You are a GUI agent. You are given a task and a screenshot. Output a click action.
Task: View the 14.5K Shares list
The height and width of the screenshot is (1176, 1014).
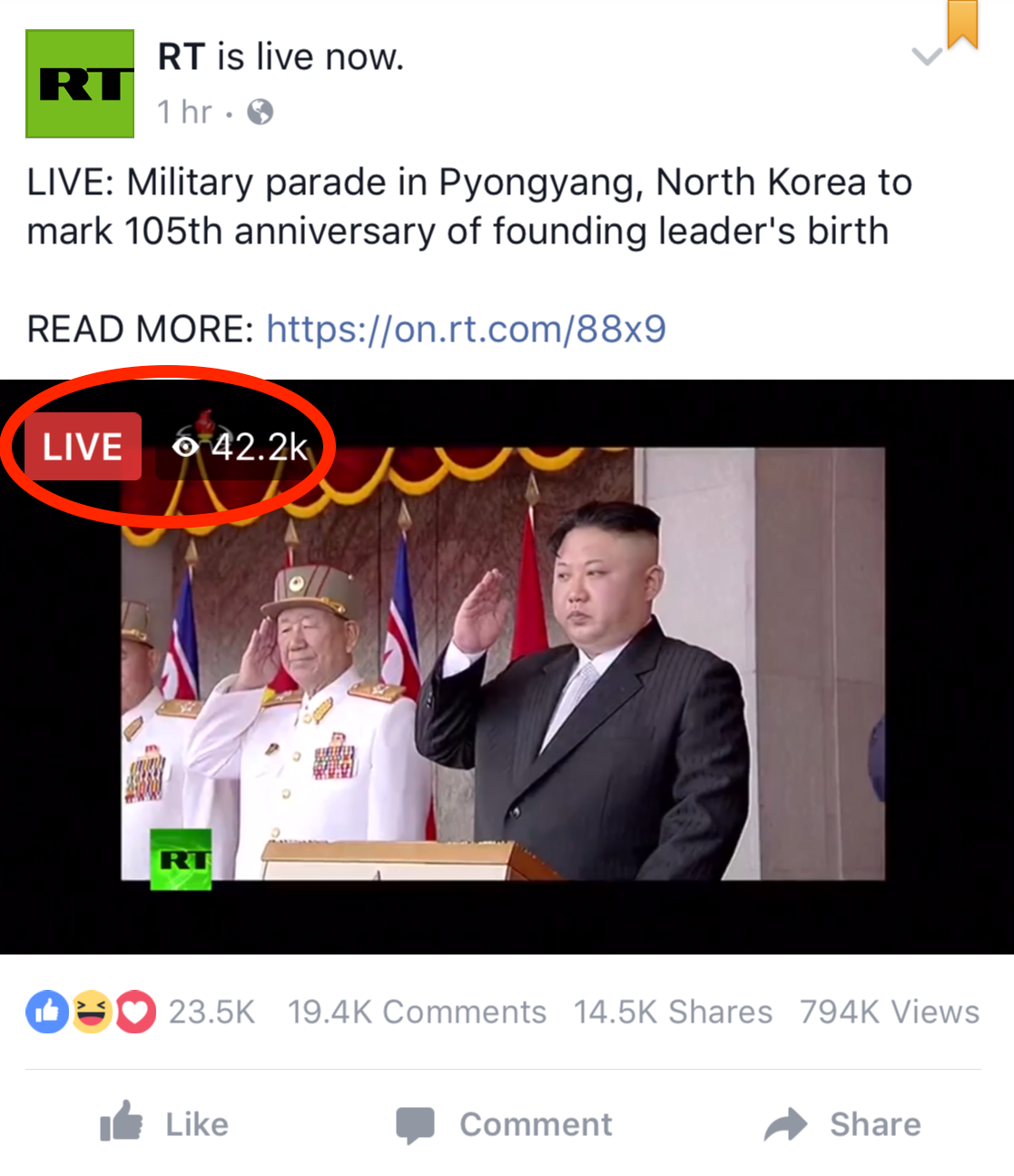point(673,1012)
